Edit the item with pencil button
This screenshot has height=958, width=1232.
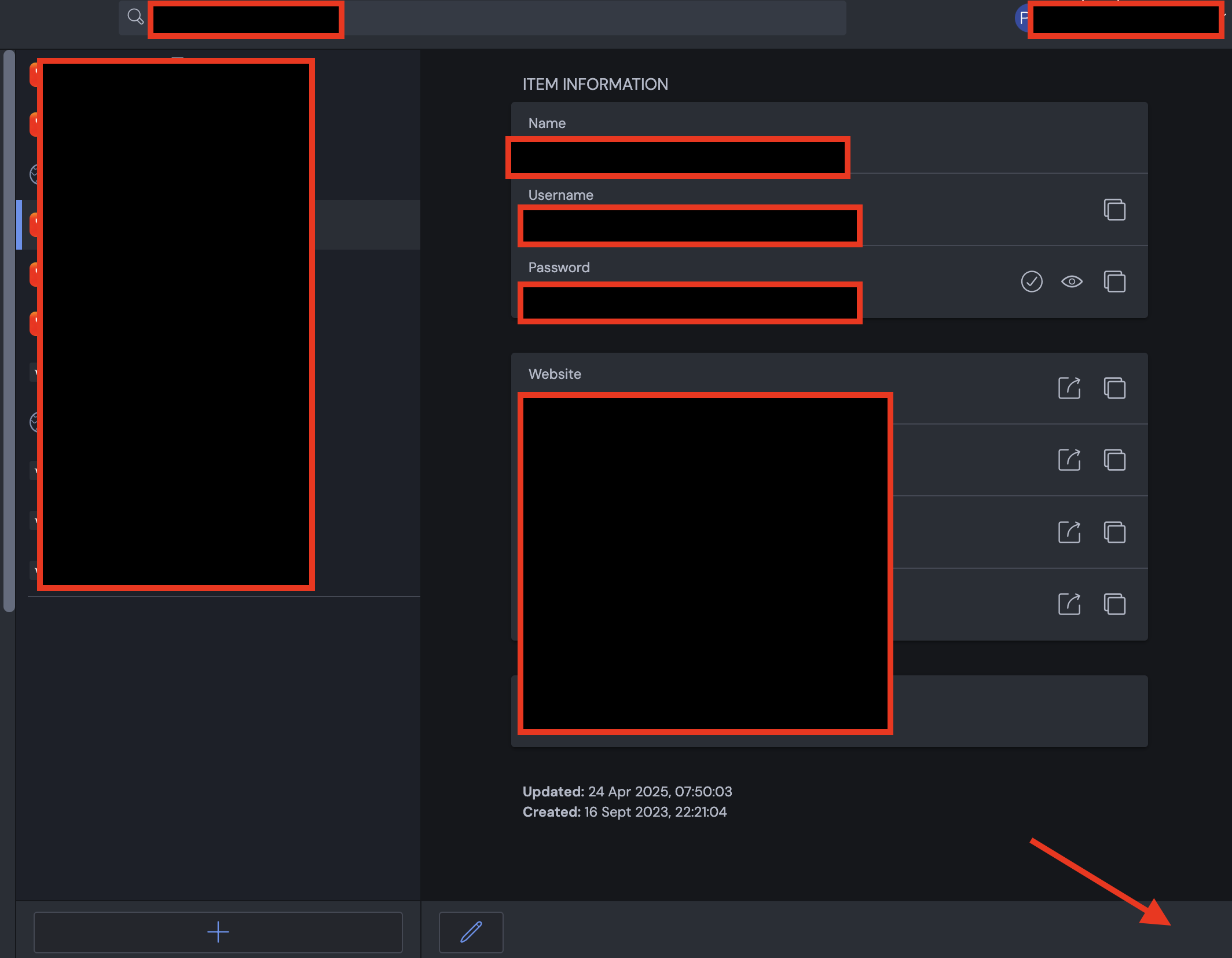471,932
